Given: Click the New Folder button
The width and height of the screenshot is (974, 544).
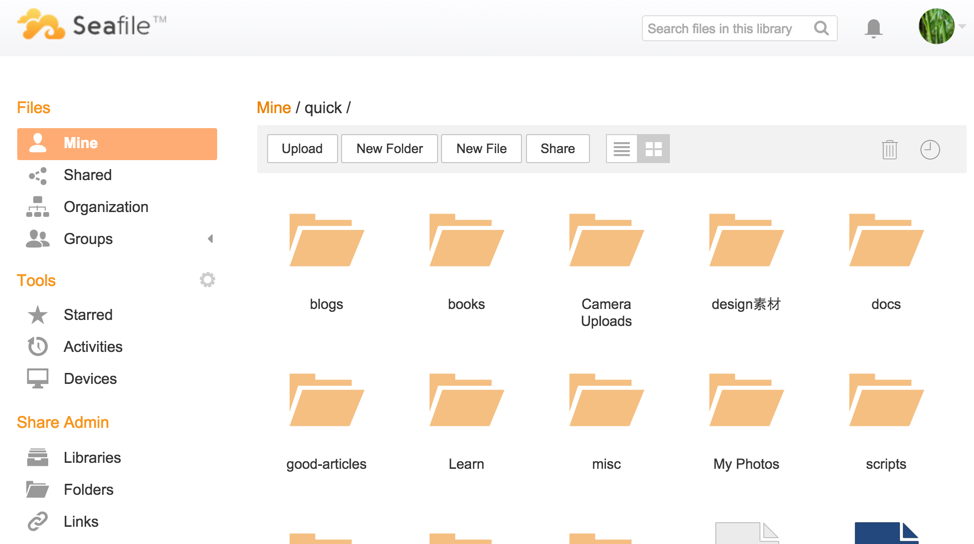Looking at the screenshot, I should tap(389, 148).
